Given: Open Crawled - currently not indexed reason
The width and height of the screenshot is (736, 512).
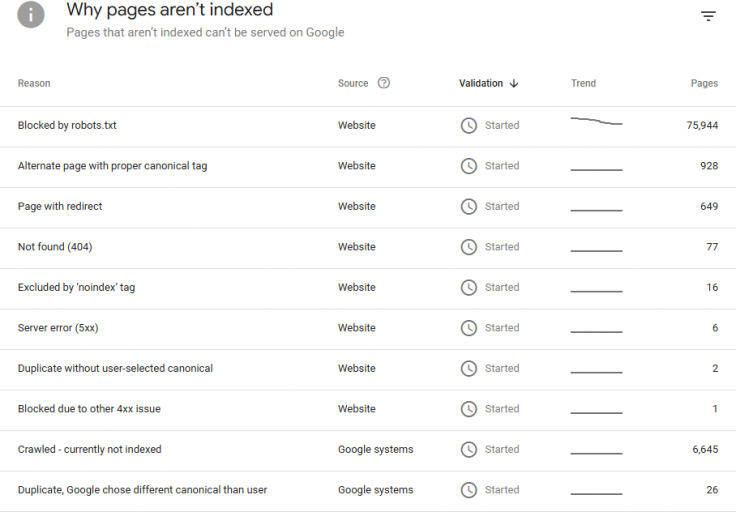Looking at the screenshot, I should pos(89,449).
